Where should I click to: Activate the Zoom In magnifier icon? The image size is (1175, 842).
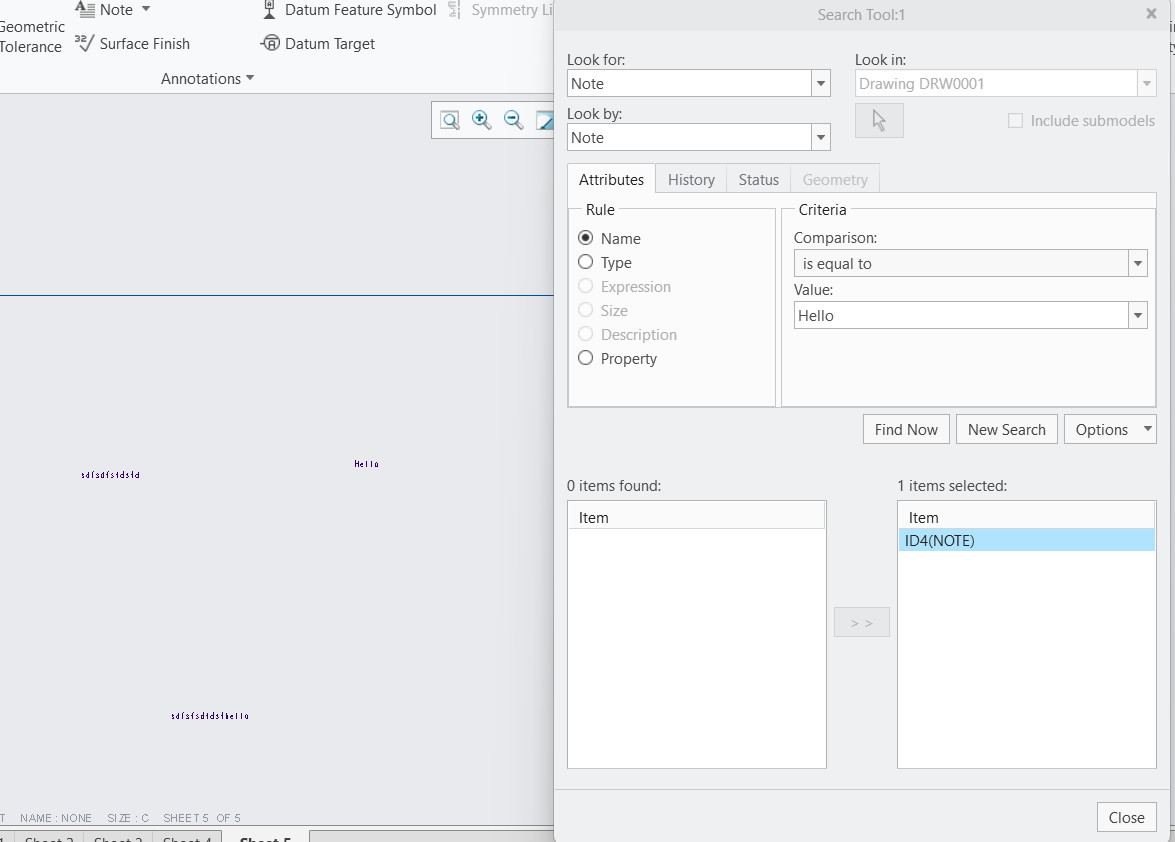coord(481,119)
